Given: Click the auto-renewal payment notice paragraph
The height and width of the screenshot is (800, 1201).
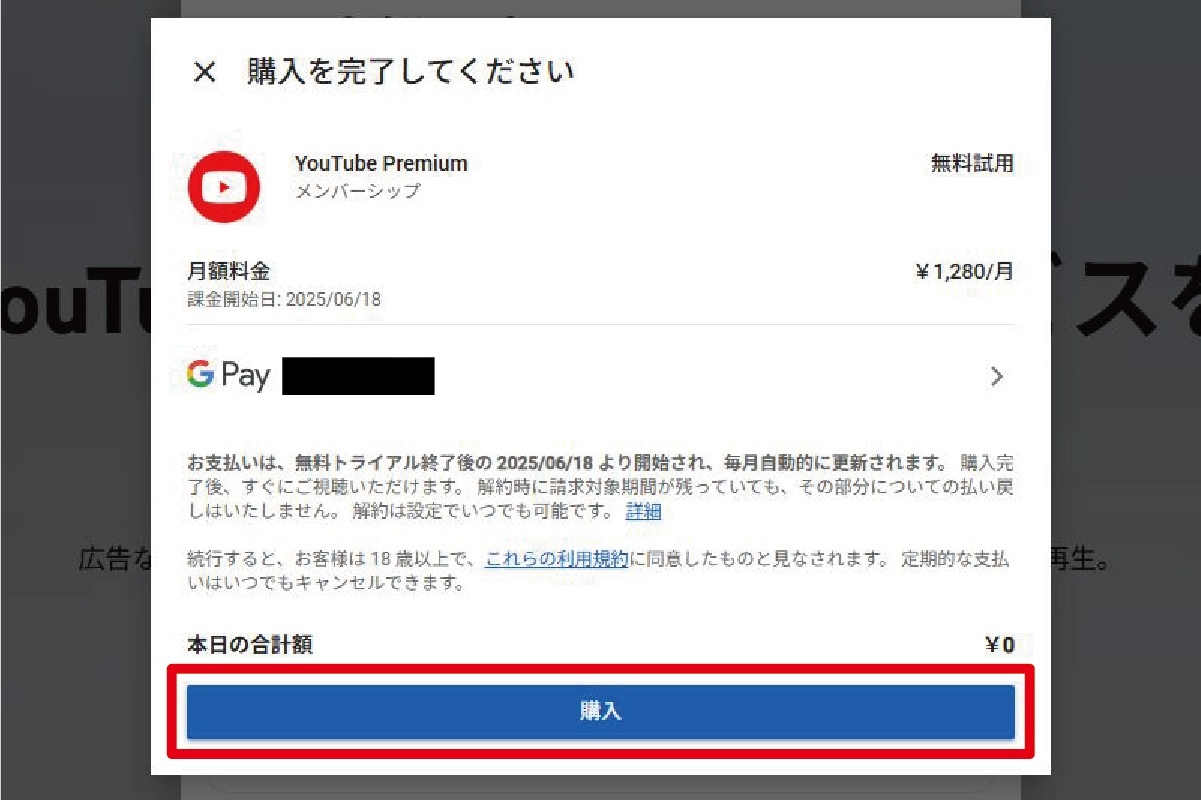Looking at the screenshot, I should tap(600, 488).
